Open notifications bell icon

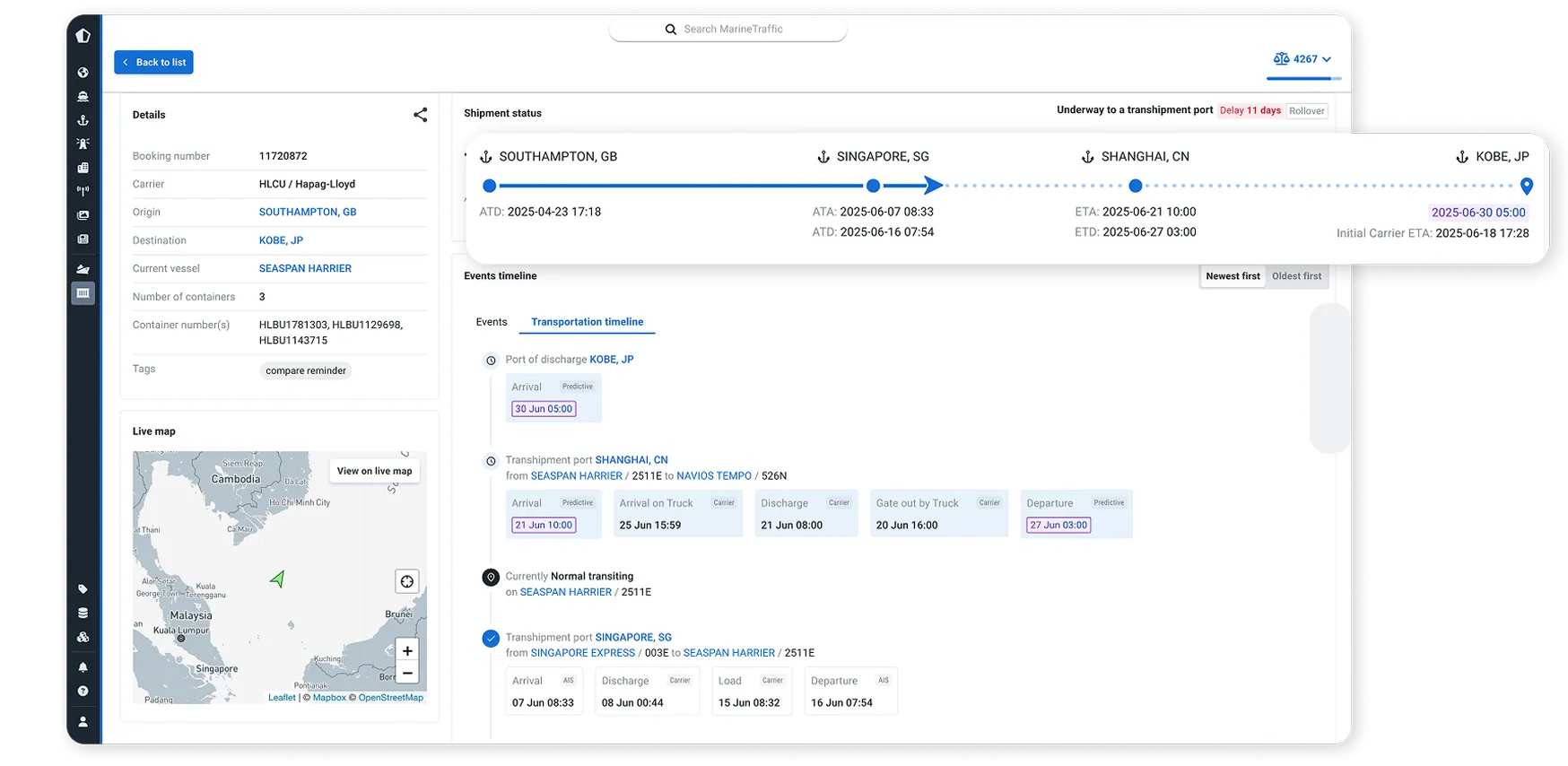83,667
